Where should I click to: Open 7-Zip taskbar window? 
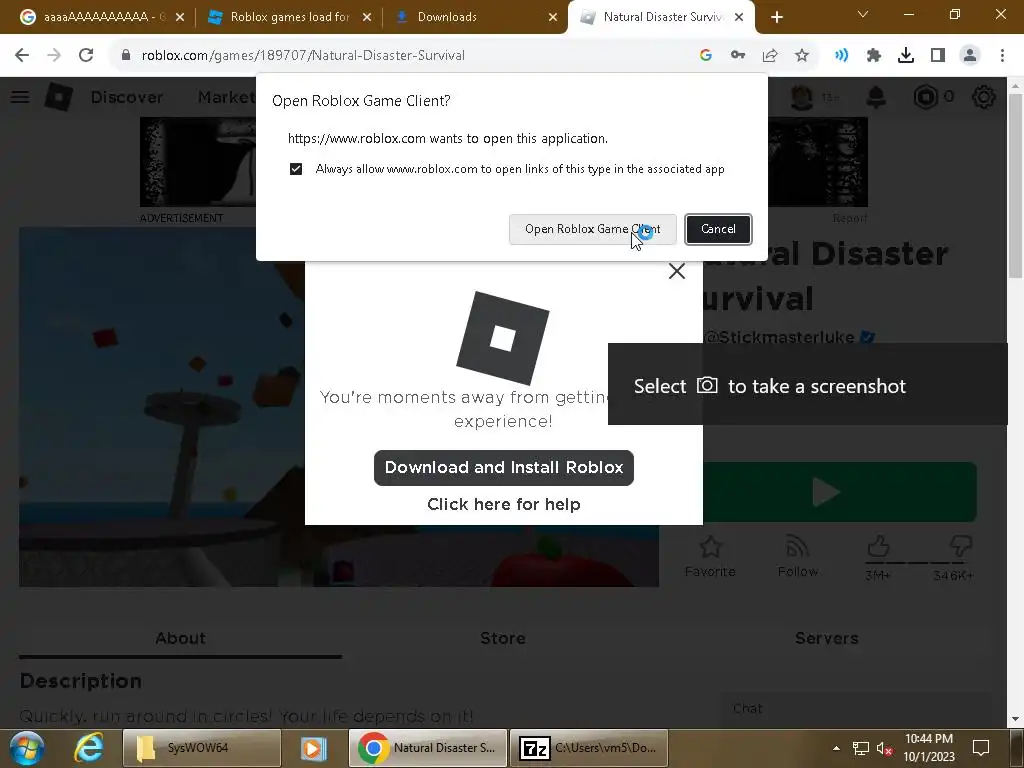point(588,748)
